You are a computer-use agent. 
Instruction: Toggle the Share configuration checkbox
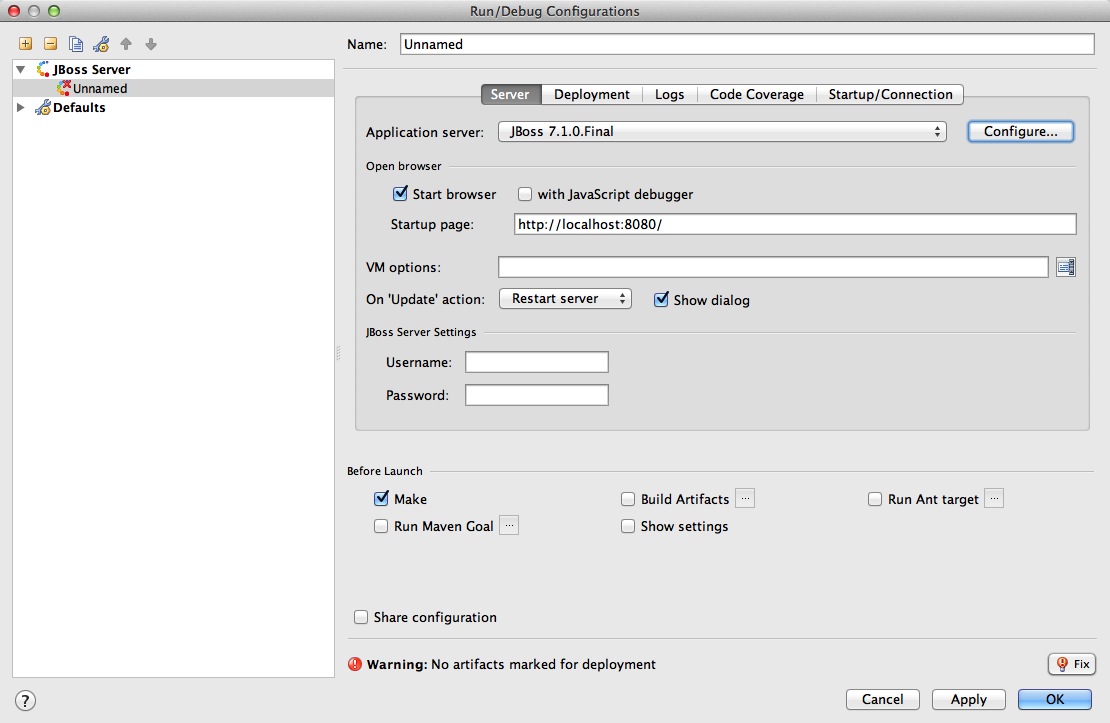(x=362, y=617)
